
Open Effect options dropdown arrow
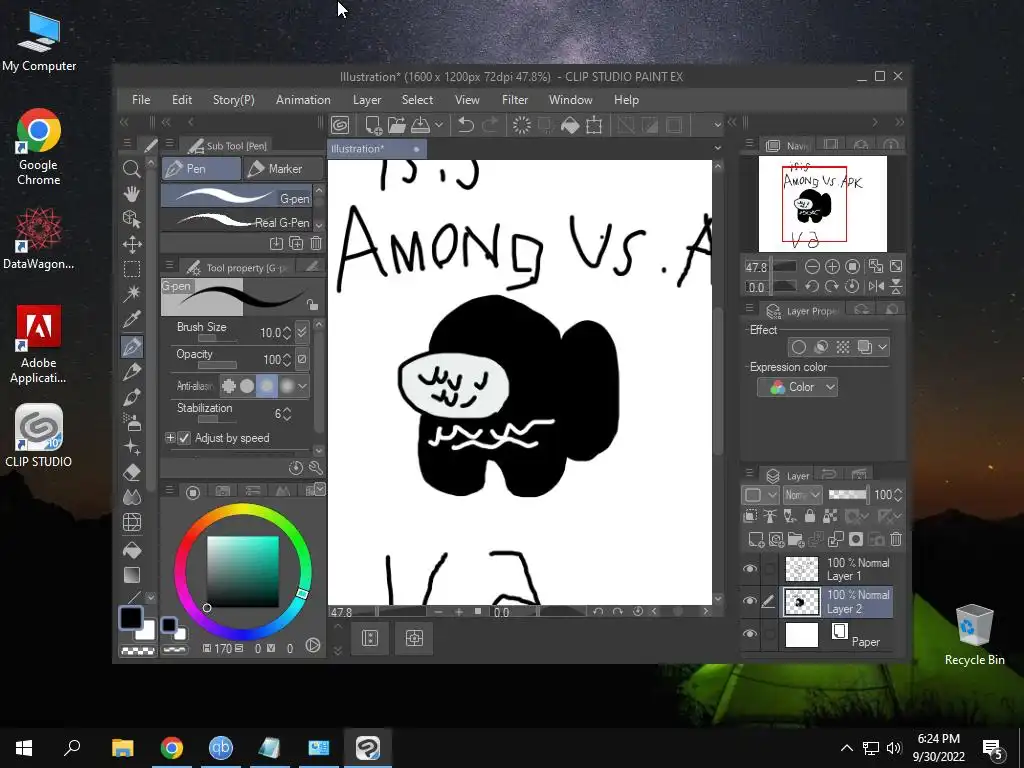point(882,347)
